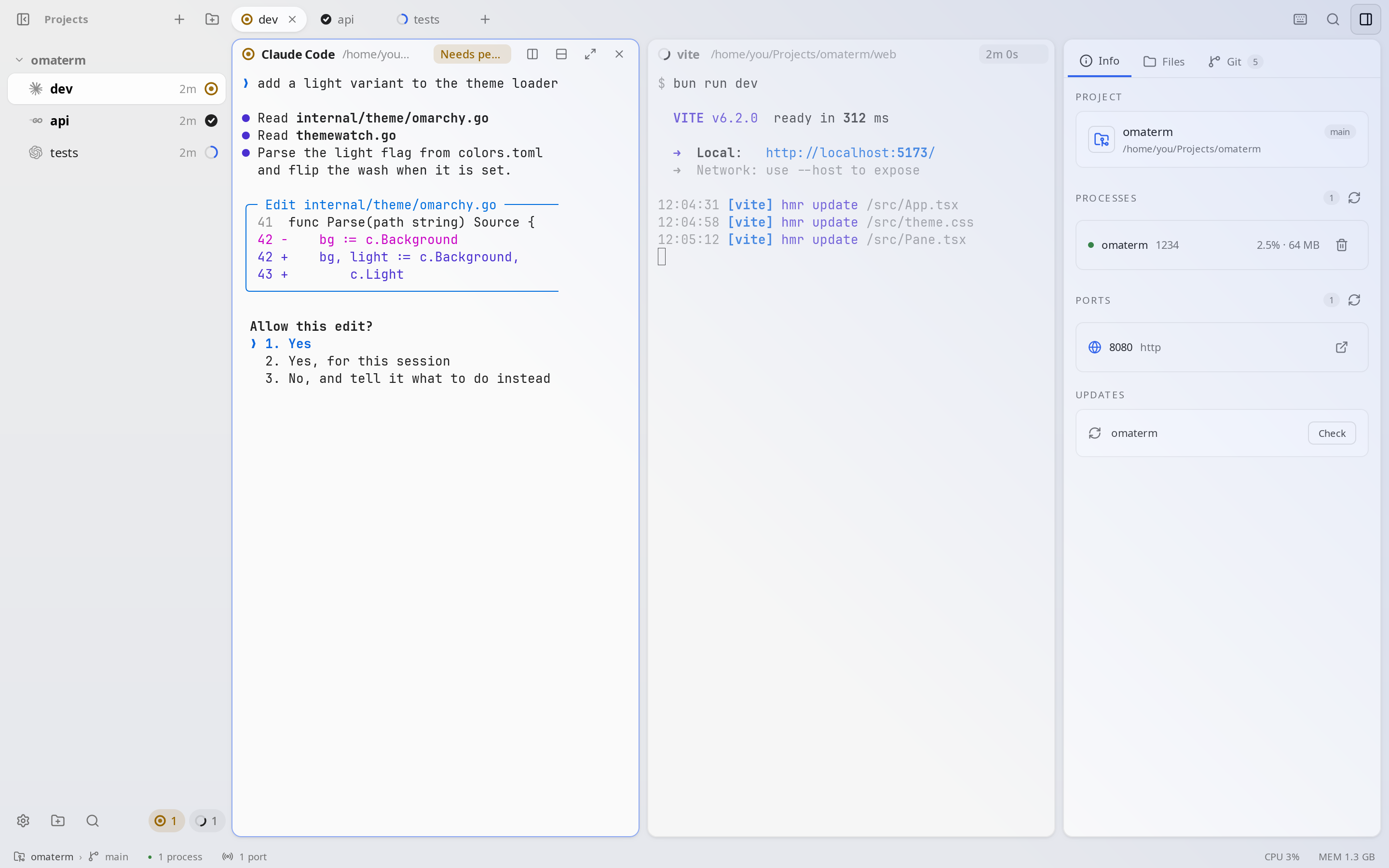Open the keyboard shortcuts icon
The height and width of the screenshot is (868, 1389).
click(1300, 19)
